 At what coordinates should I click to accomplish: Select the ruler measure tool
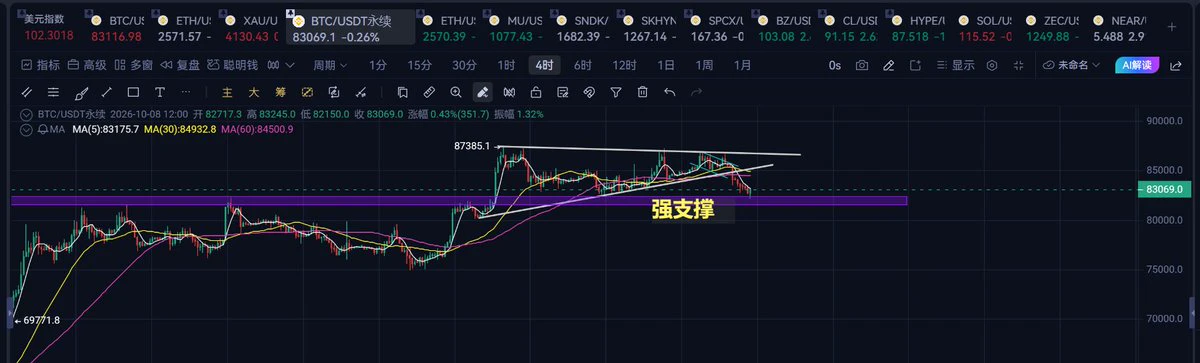pyautogui.click(x=429, y=92)
